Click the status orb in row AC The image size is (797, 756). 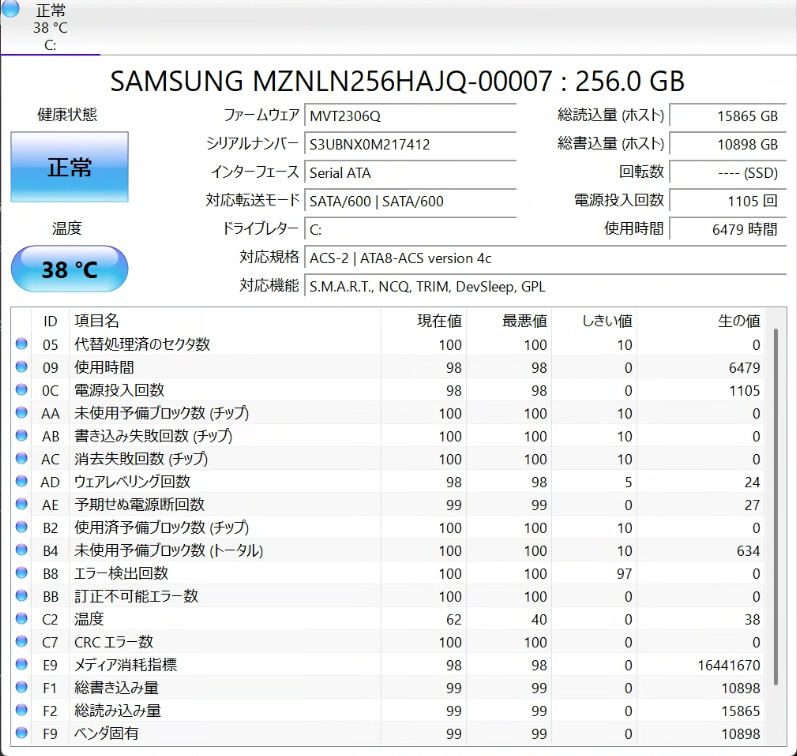click(x=21, y=458)
